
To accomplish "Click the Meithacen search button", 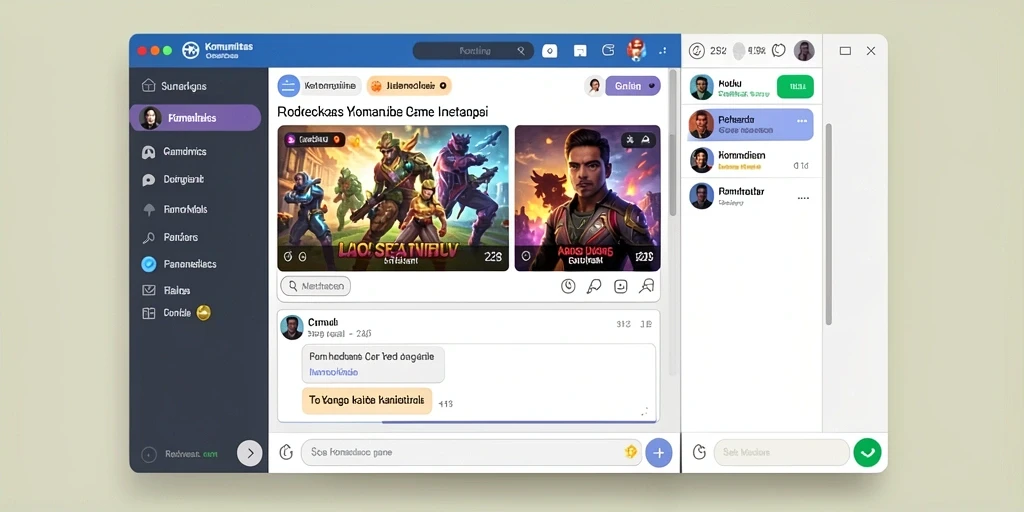I will [x=315, y=286].
